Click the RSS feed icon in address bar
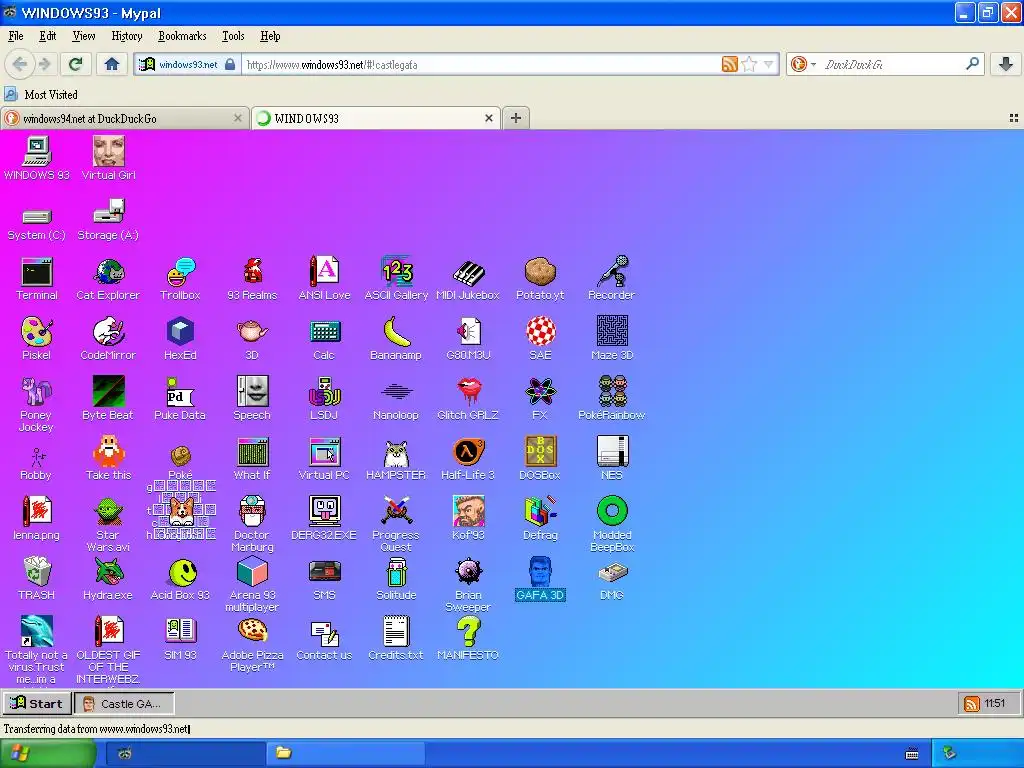1024x768 pixels. click(729, 64)
